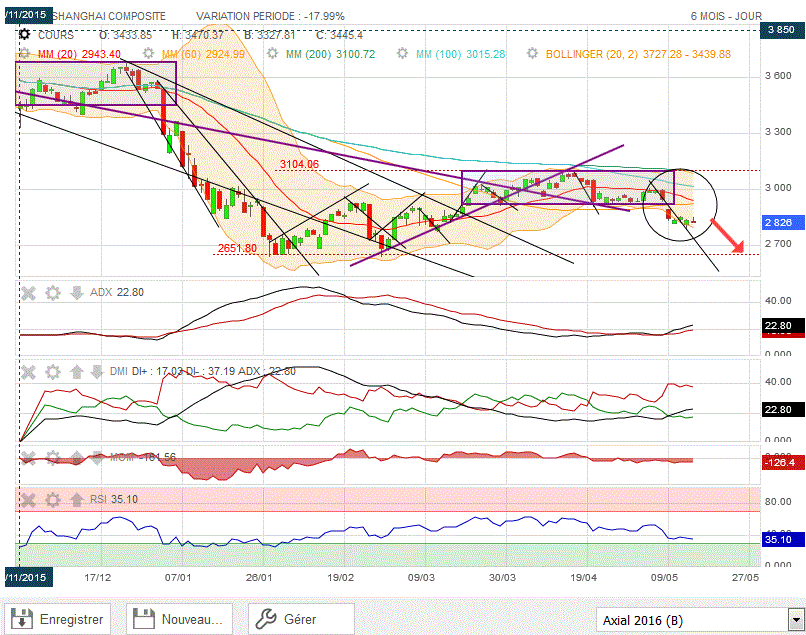Viewport: 806px width, 635px height.
Task: Click the RSI 35.10 indicator title
Action: click(x=114, y=499)
